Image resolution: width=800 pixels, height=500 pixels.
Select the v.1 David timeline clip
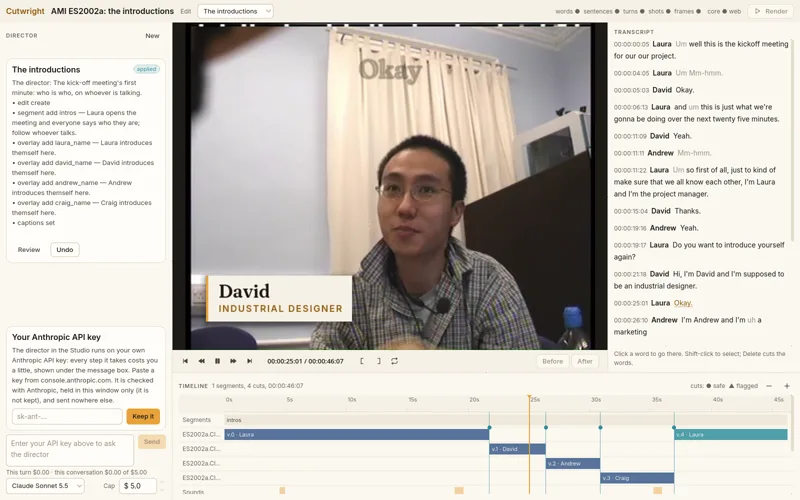click(x=517, y=449)
